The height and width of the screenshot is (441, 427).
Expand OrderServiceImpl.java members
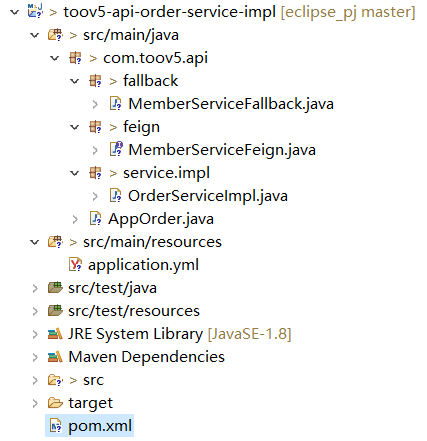pos(95,196)
